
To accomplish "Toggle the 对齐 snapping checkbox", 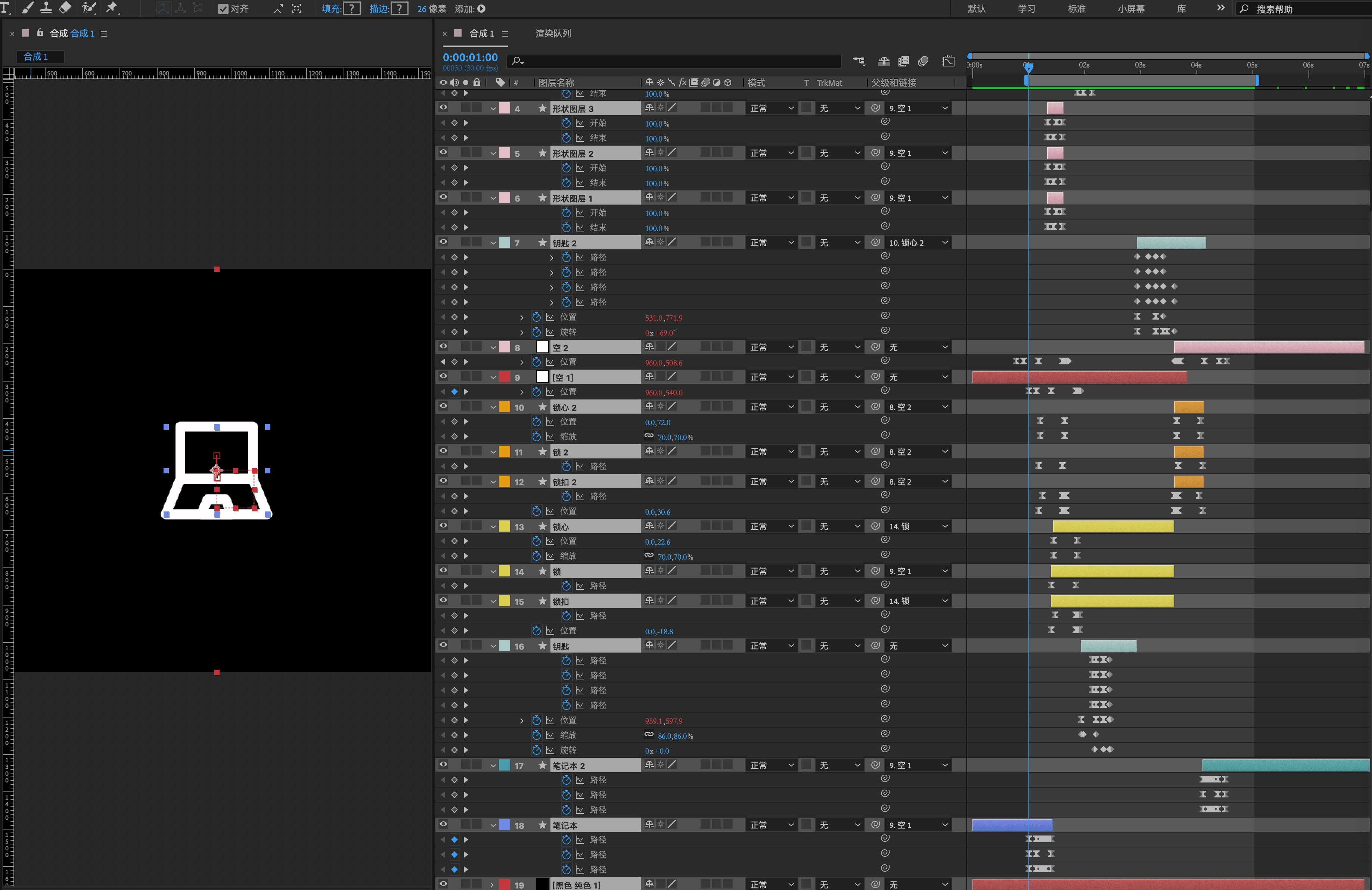I will (x=223, y=9).
